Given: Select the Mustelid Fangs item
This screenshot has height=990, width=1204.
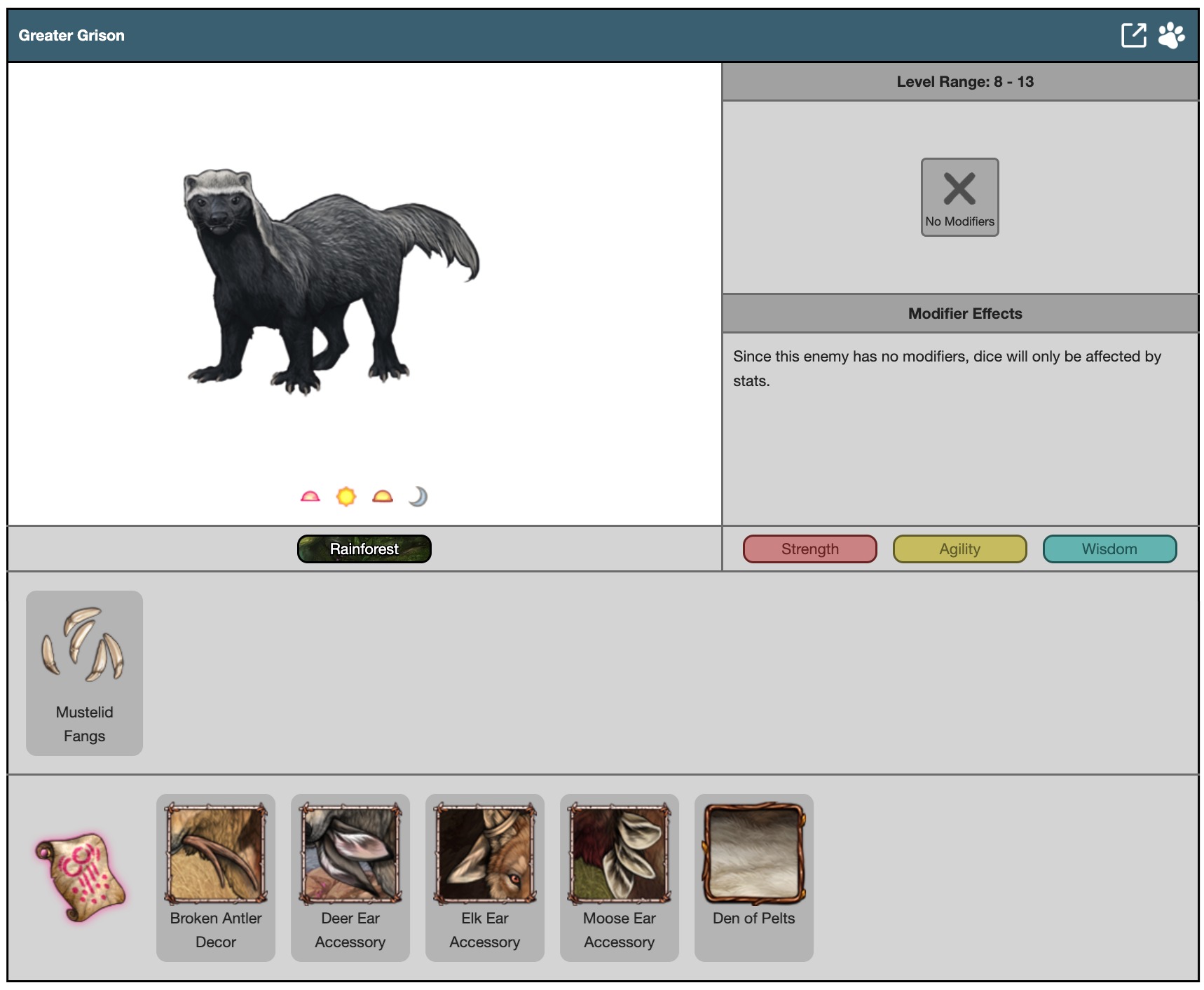Looking at the screenshot, I should 84,673.
